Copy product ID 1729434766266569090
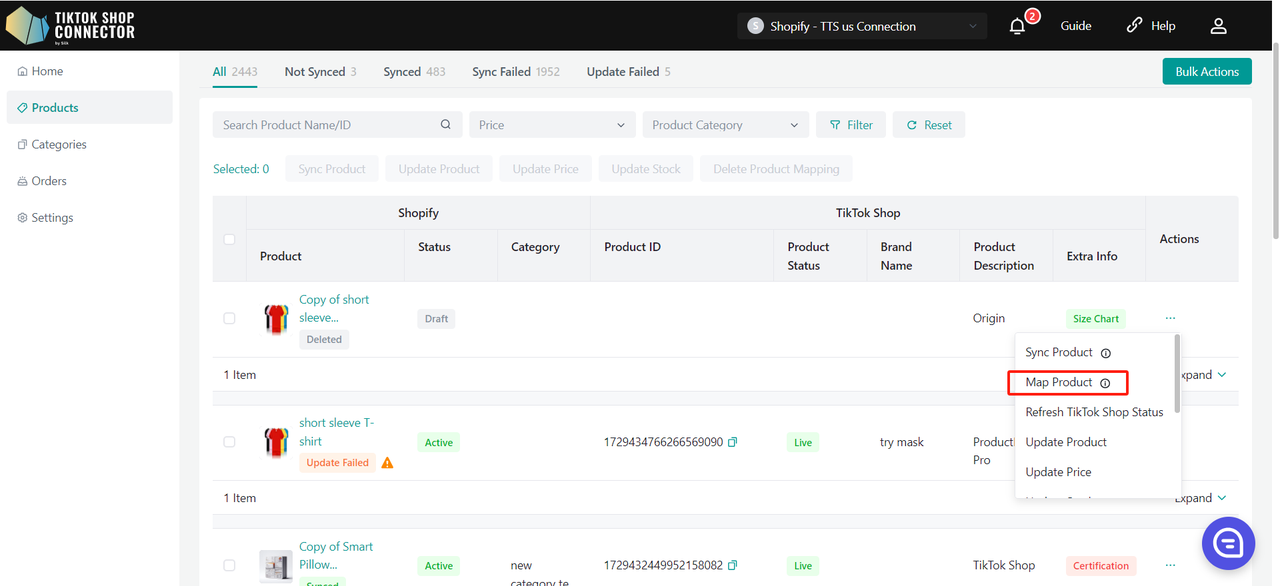The image size is (1280, 586). (733, 442)
